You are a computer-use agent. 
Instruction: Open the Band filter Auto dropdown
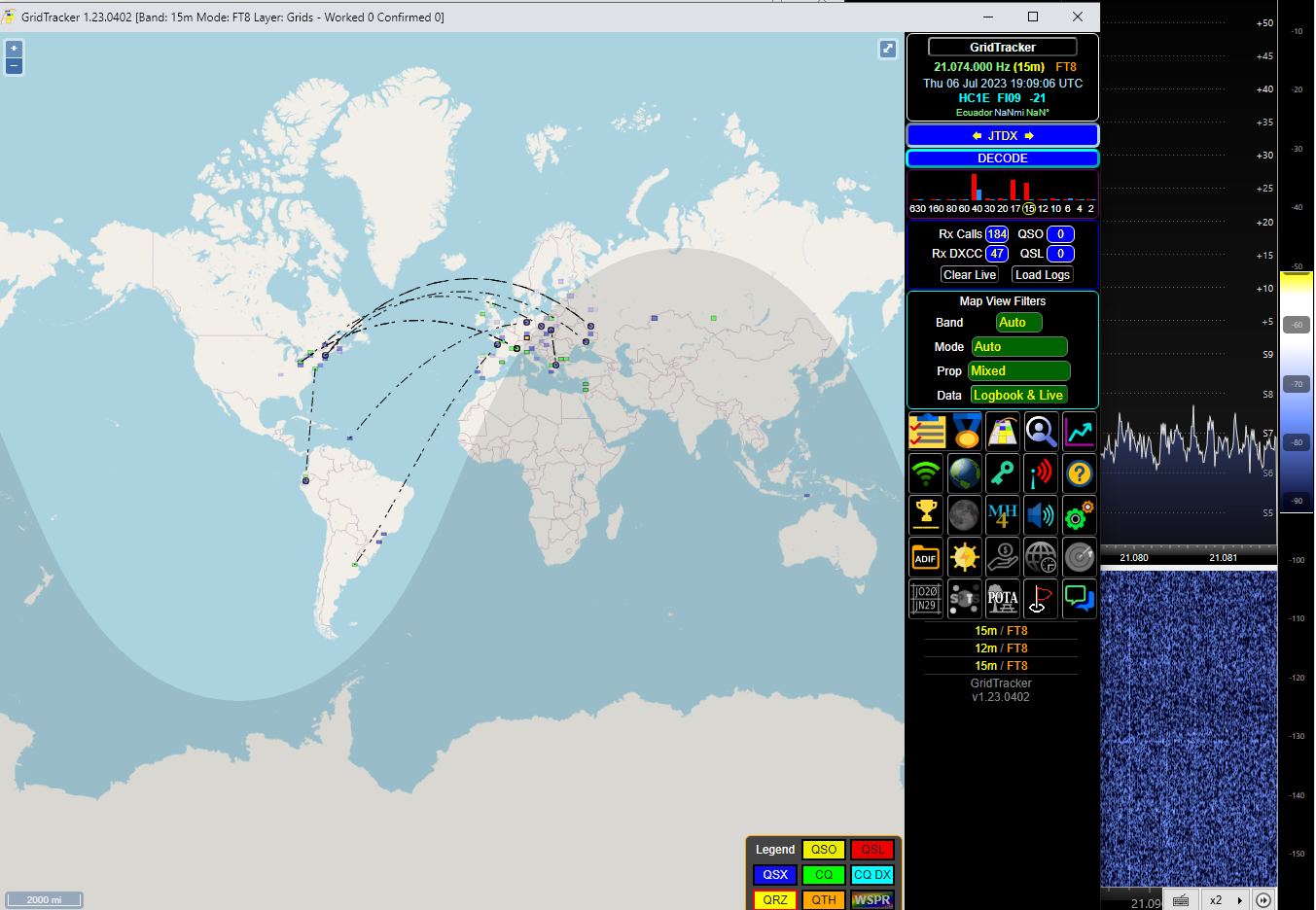(x=1018, y=323)
